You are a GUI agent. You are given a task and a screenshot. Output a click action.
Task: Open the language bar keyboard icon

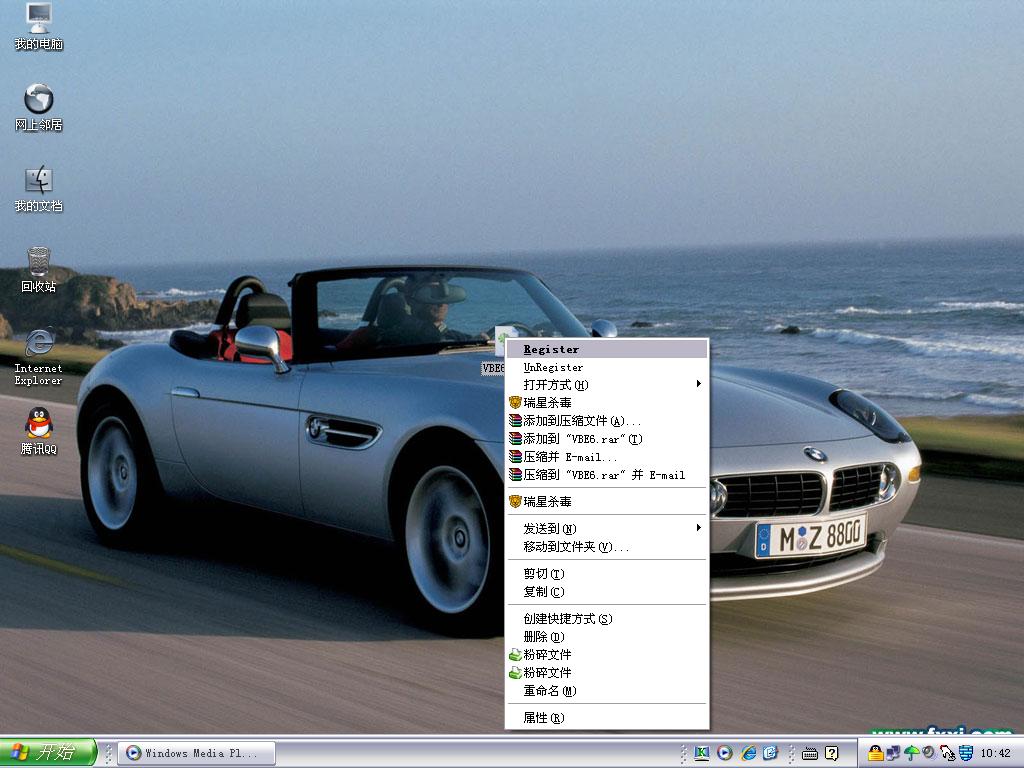coord(810,753)
